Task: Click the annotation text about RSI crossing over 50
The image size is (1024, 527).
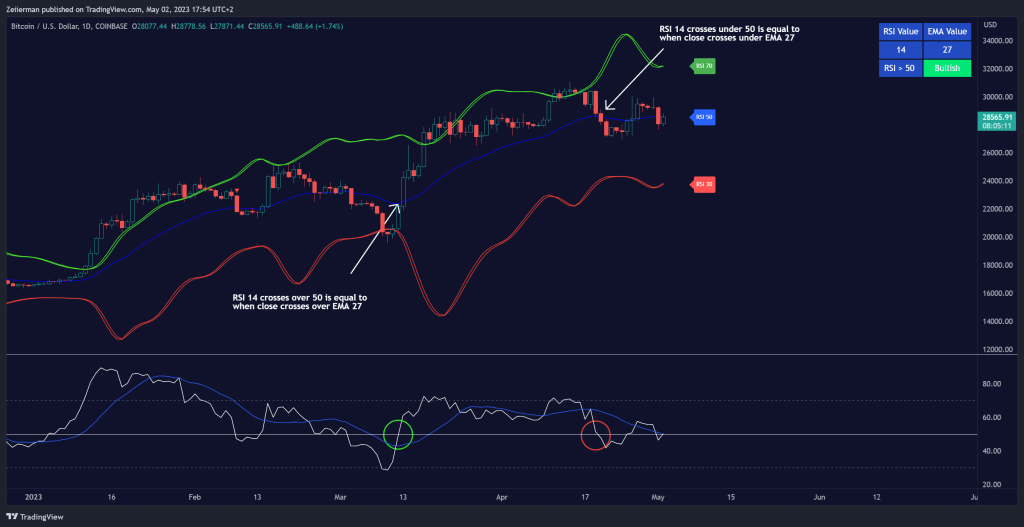Action: (x=300, y=302)
